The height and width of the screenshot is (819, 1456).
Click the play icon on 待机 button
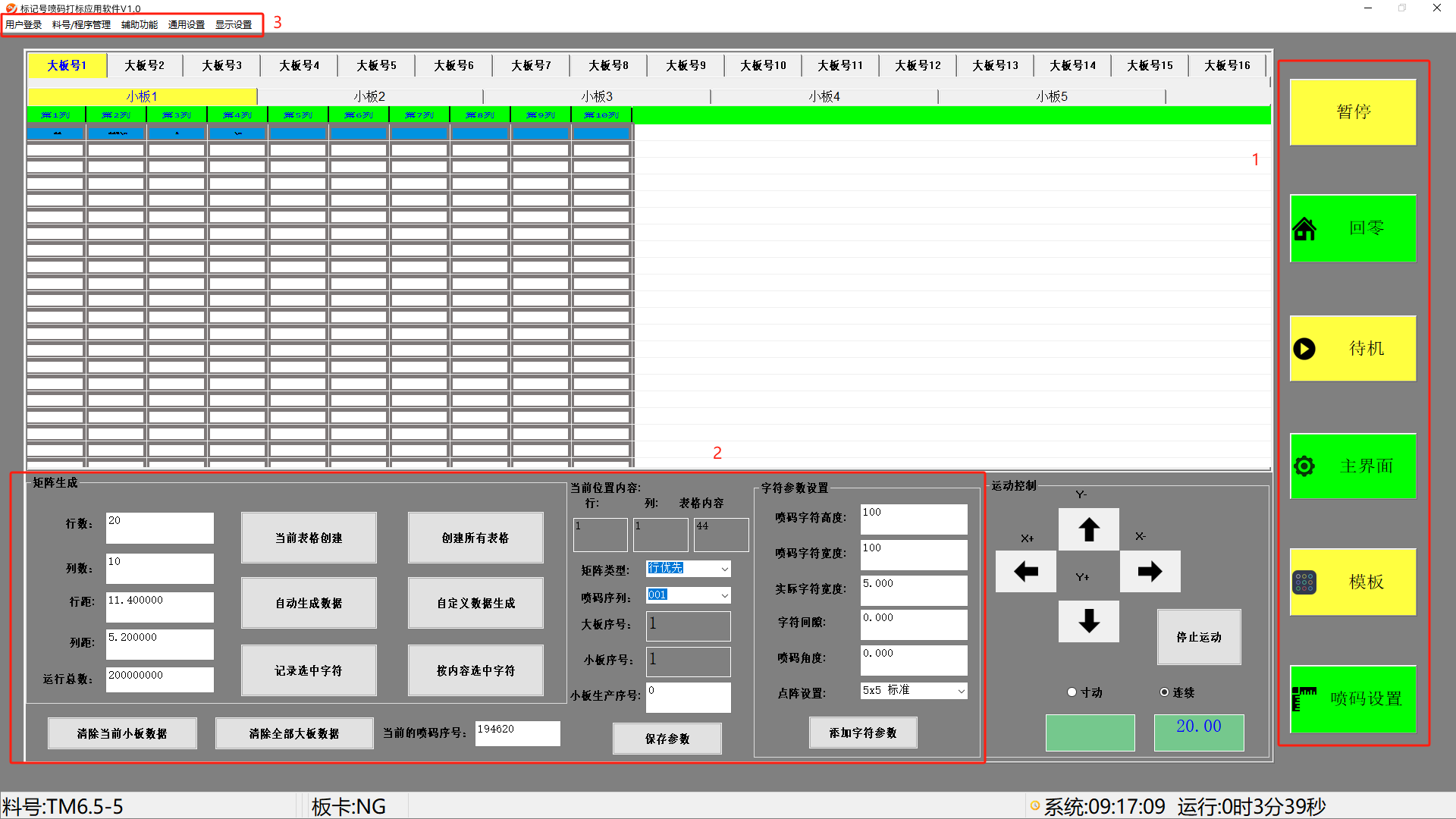coord(1304,349)
